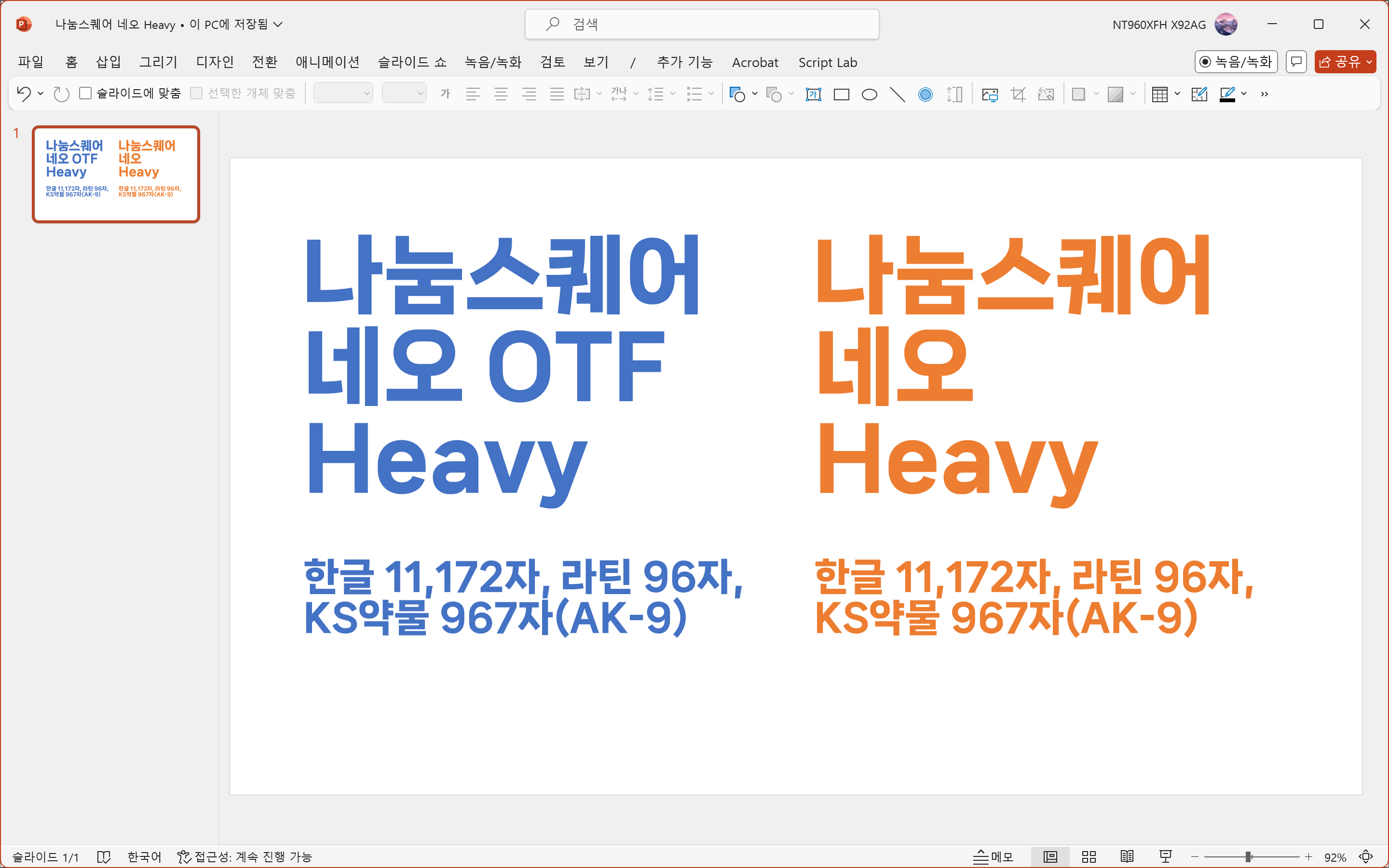Screen dimensions: 1389x868
Task: Select the line drawing tool
Action: pyautogui.click(x=897, y=94)
